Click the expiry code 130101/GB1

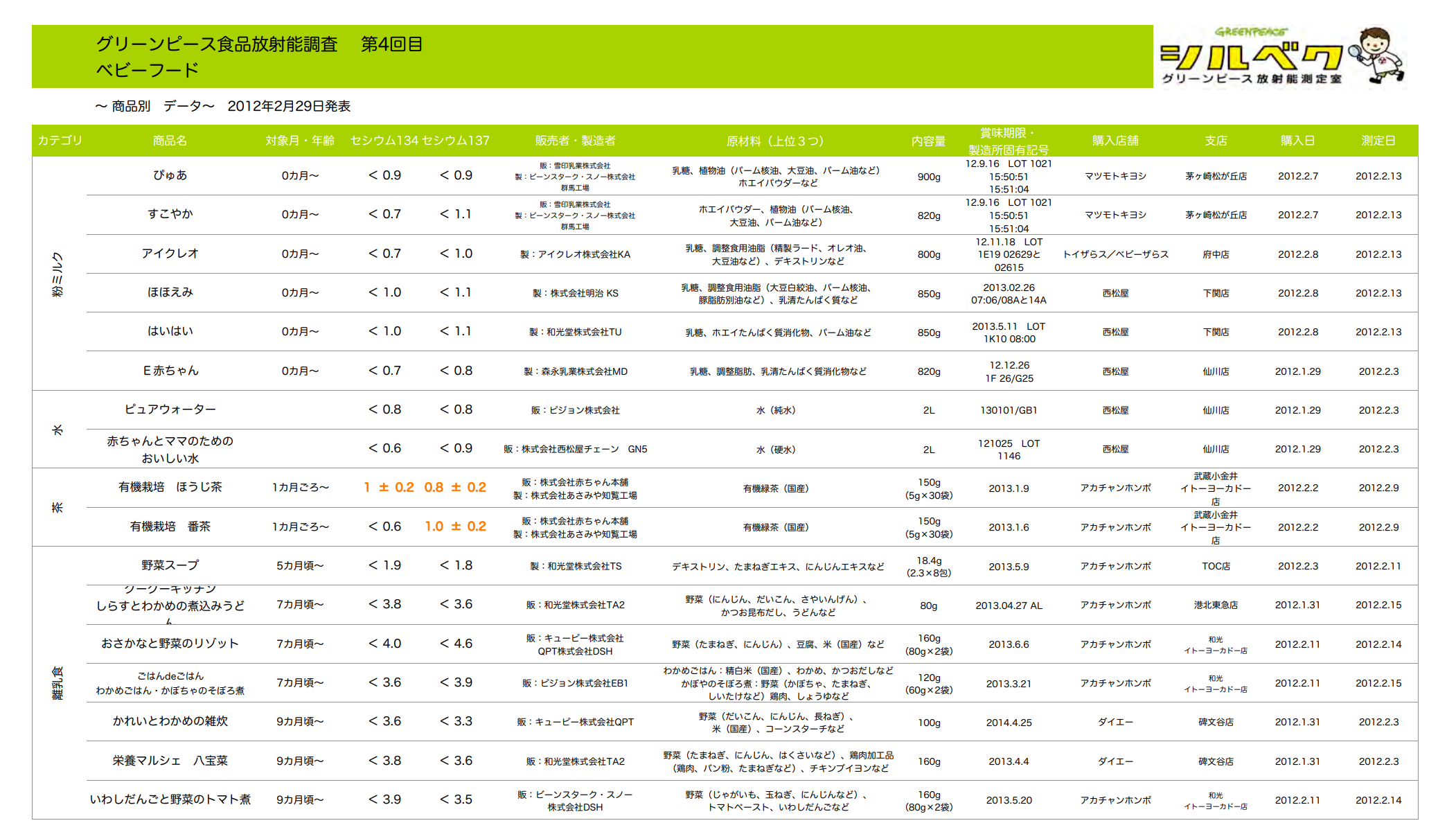click(x=1009, y=410)
